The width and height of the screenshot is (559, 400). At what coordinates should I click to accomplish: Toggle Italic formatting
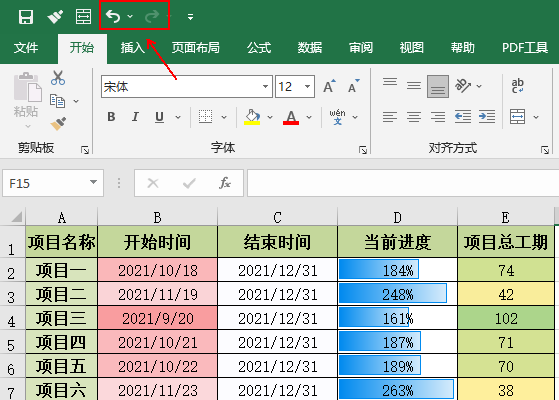[135, 117]
